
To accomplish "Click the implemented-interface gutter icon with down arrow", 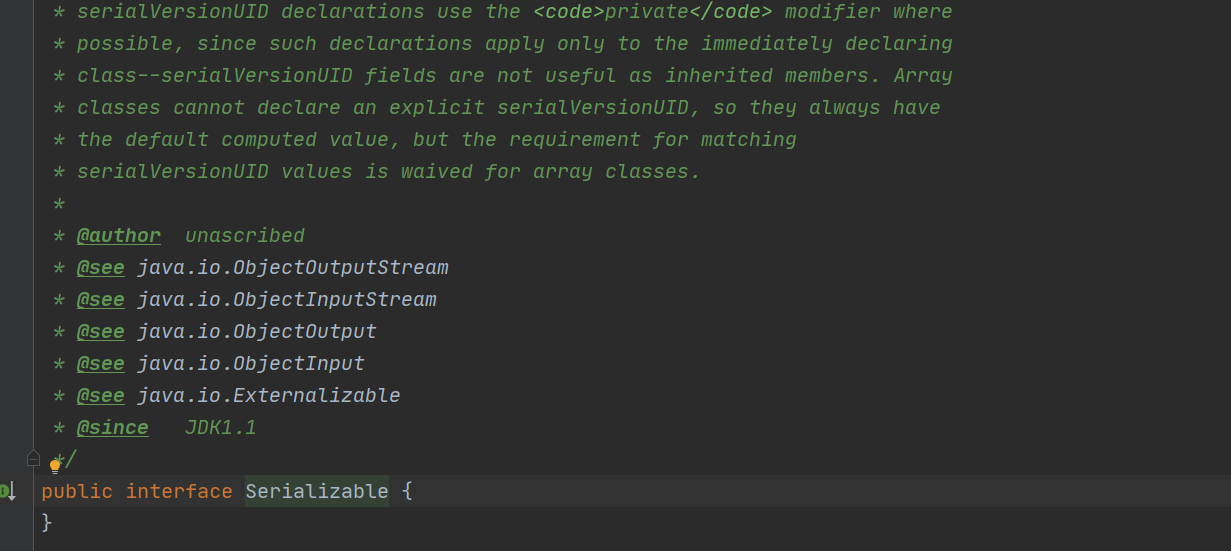I will 9,490.
